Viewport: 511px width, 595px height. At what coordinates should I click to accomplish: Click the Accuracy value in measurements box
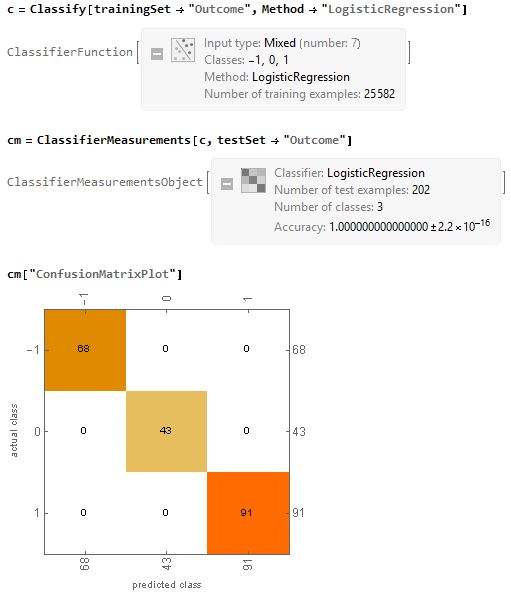point(409,225)
